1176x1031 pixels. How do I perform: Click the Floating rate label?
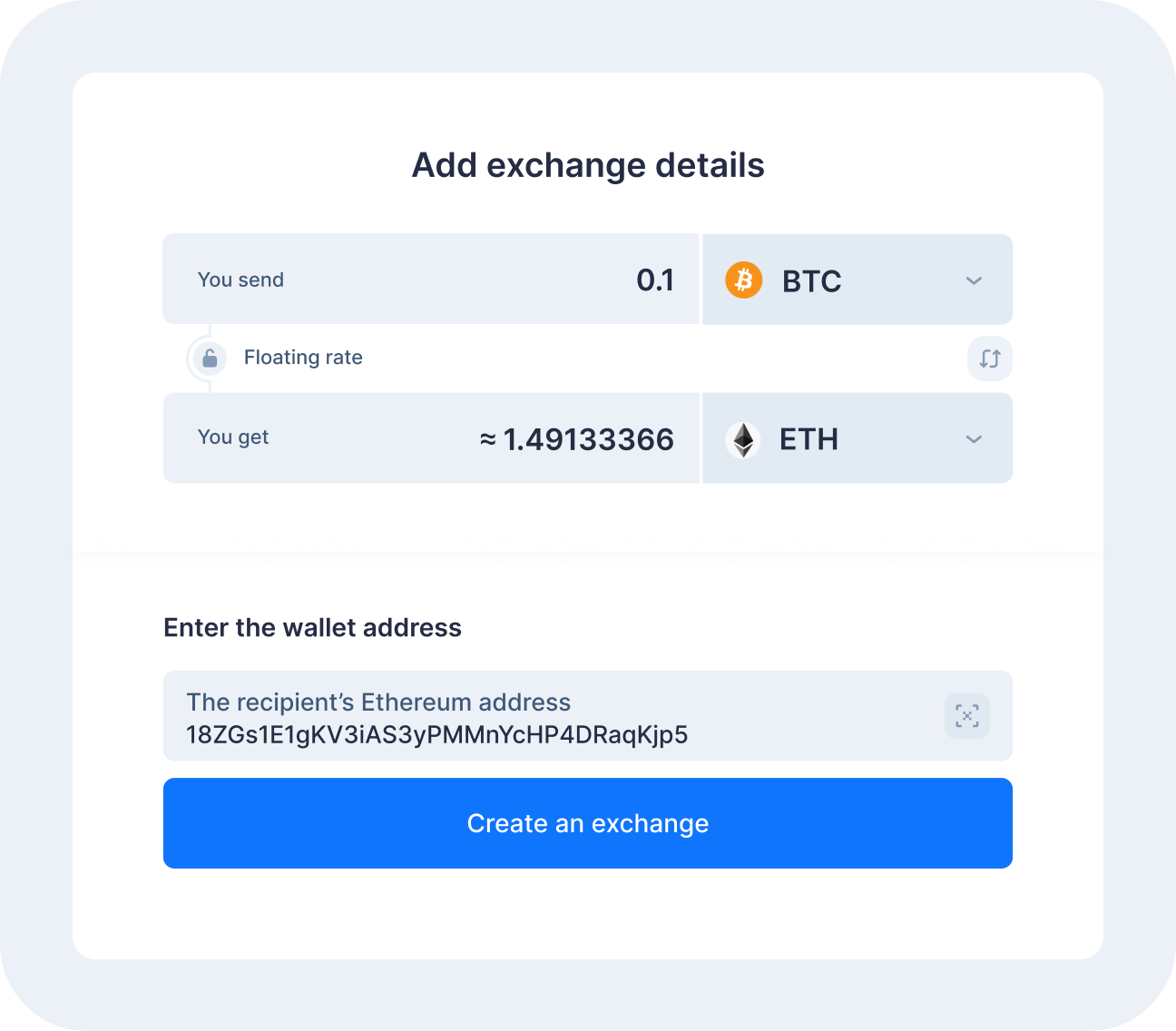[x=303, y=358]
